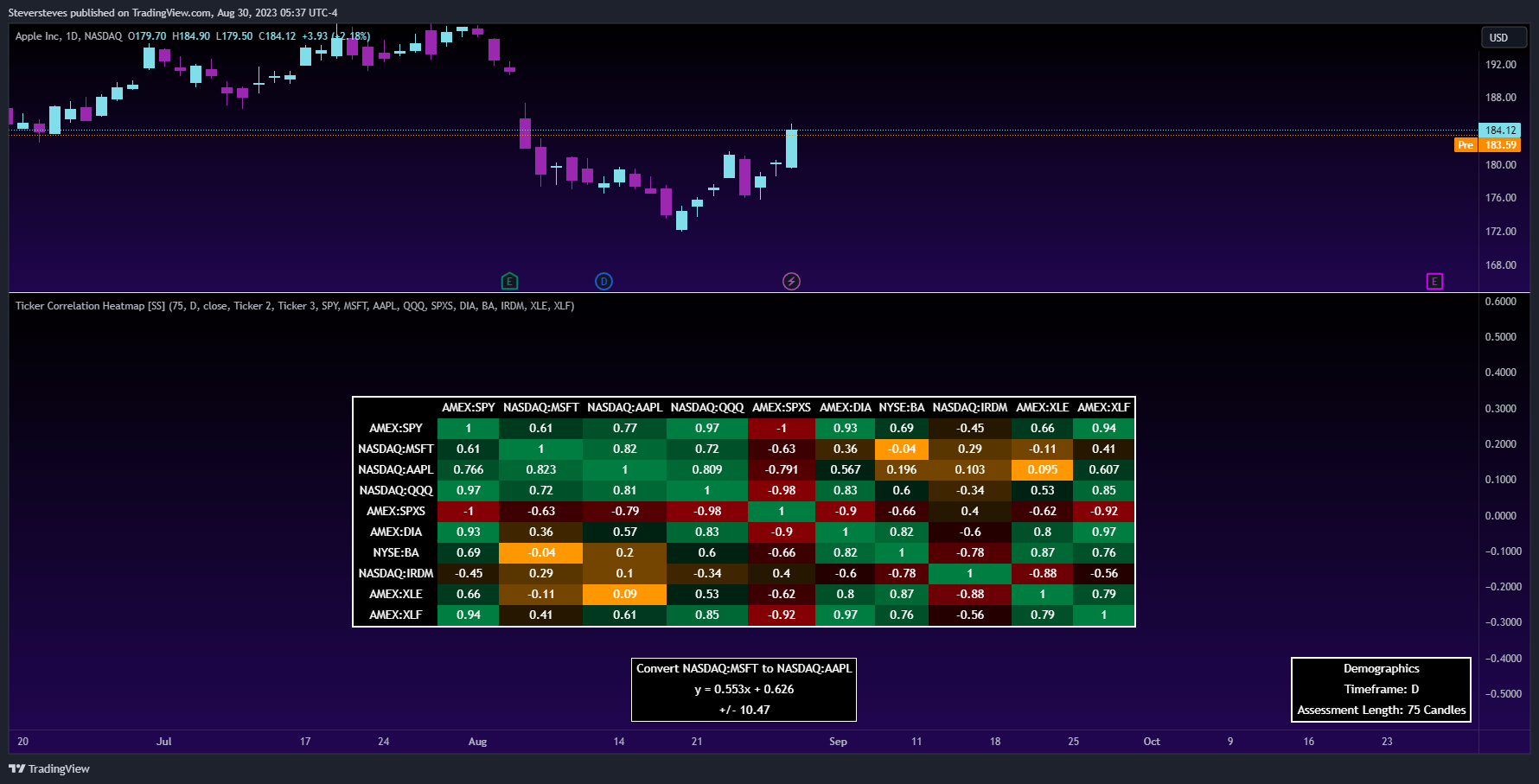Click the 0.809 correlation cell
Image resolution: width=1539 pixels, height=784 pixels.
click(707, 469)
